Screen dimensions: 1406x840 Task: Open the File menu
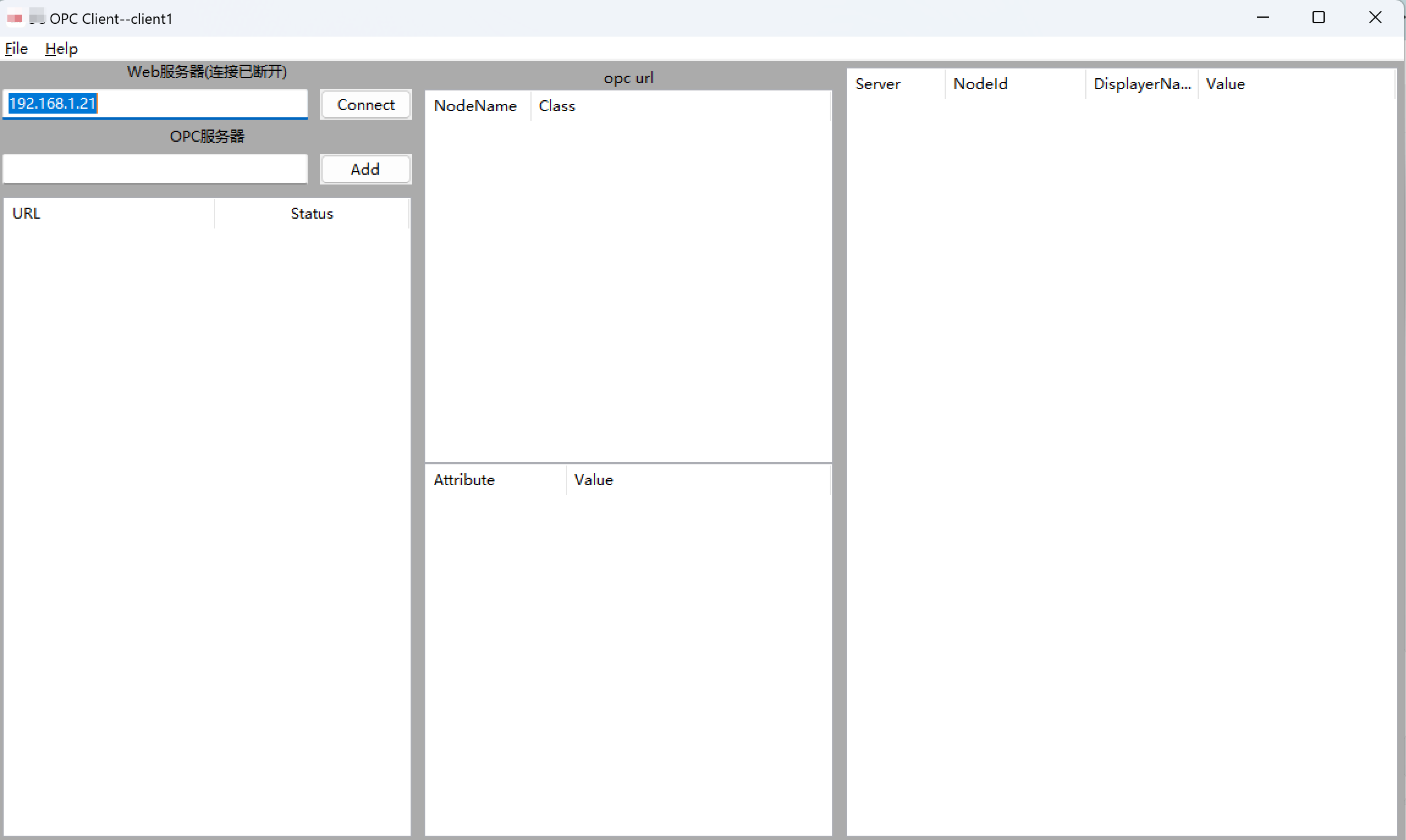(16, 49)
